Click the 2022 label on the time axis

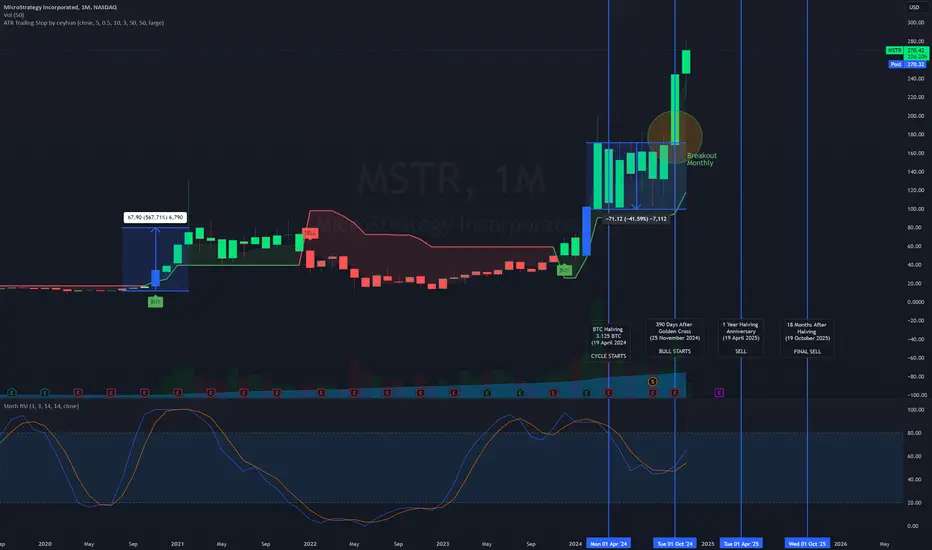pos(310,543)
